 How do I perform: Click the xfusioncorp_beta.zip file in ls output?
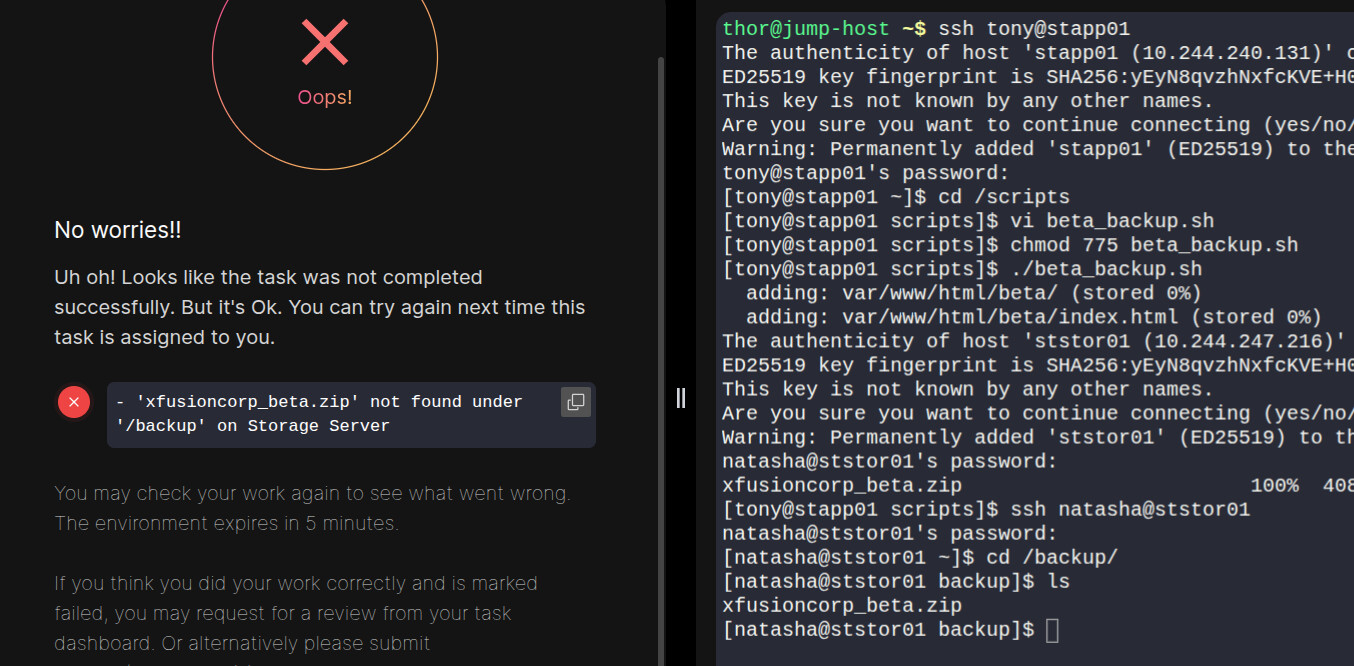pos(842,605)
